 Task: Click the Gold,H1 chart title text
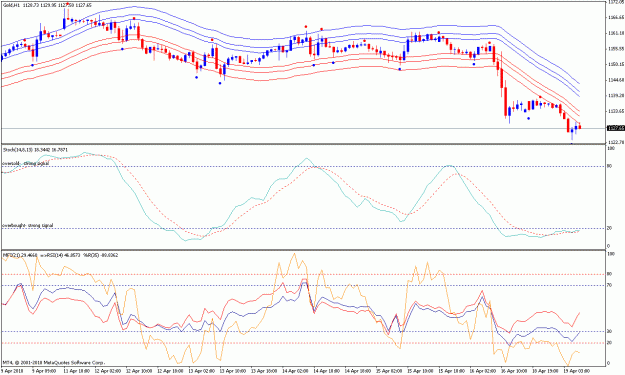[47, 5]
